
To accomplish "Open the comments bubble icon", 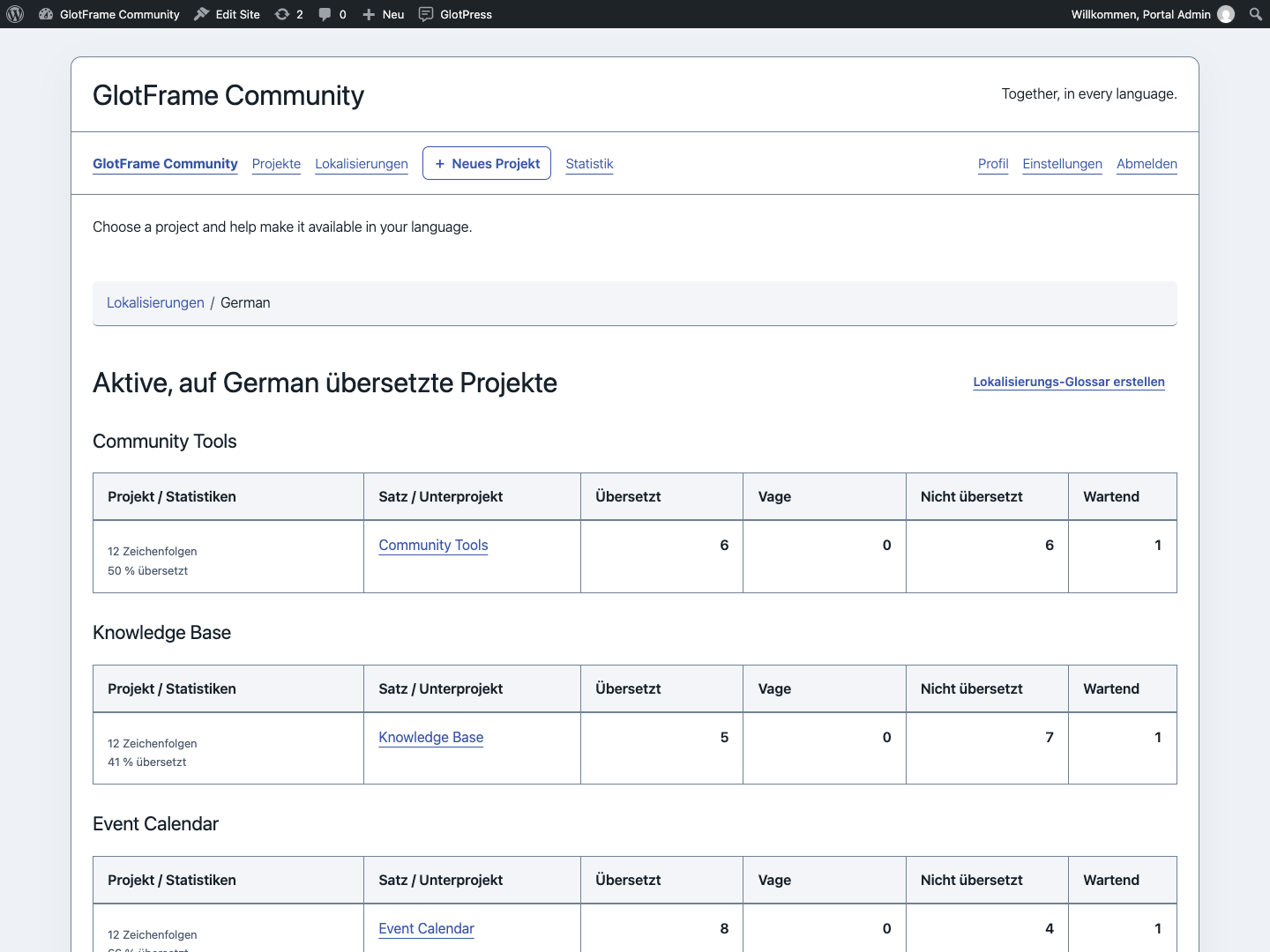I will (x=325, y=14).
